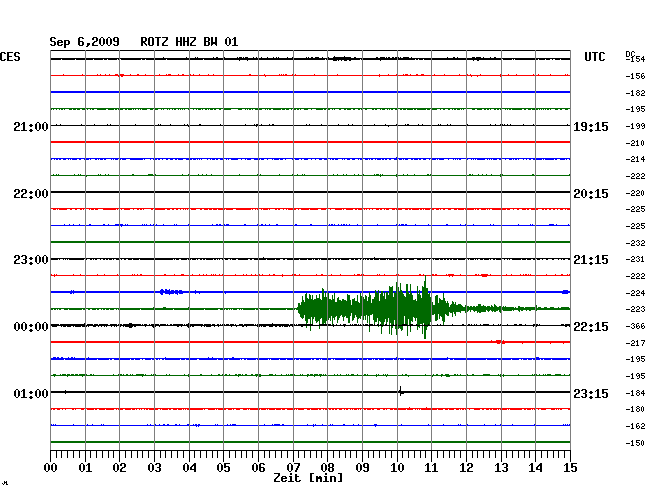
Task: Click the minute axis label 15
Action: [x=570, y=467]
